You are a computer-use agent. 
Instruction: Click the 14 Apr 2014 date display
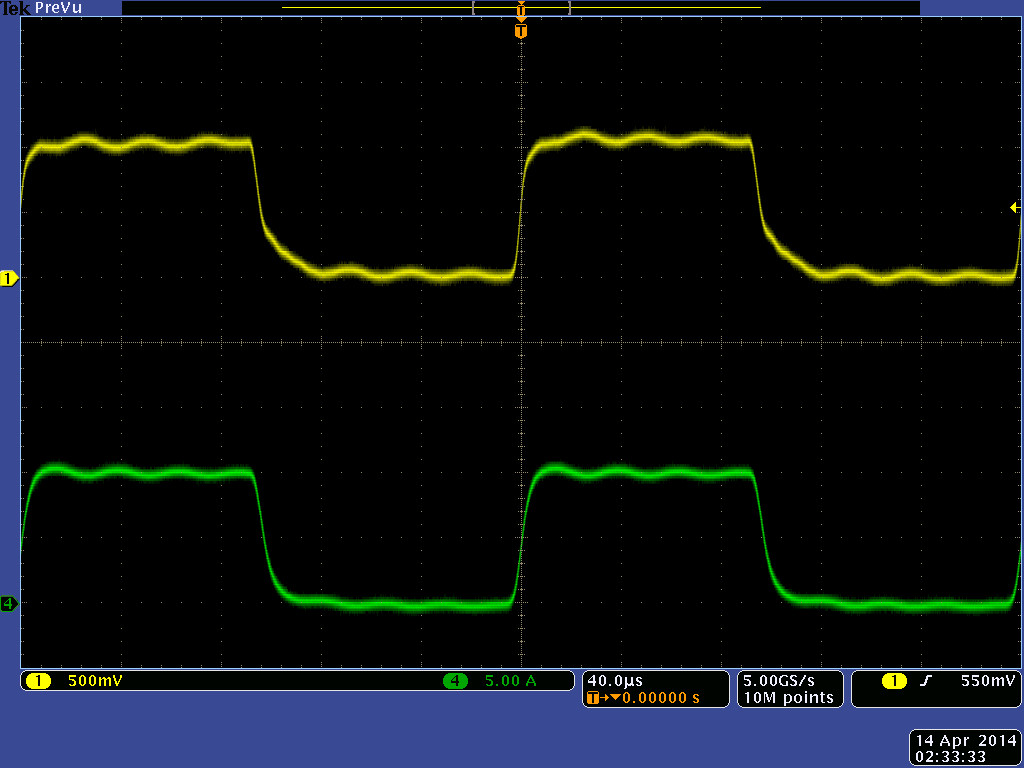pos(966,741)
